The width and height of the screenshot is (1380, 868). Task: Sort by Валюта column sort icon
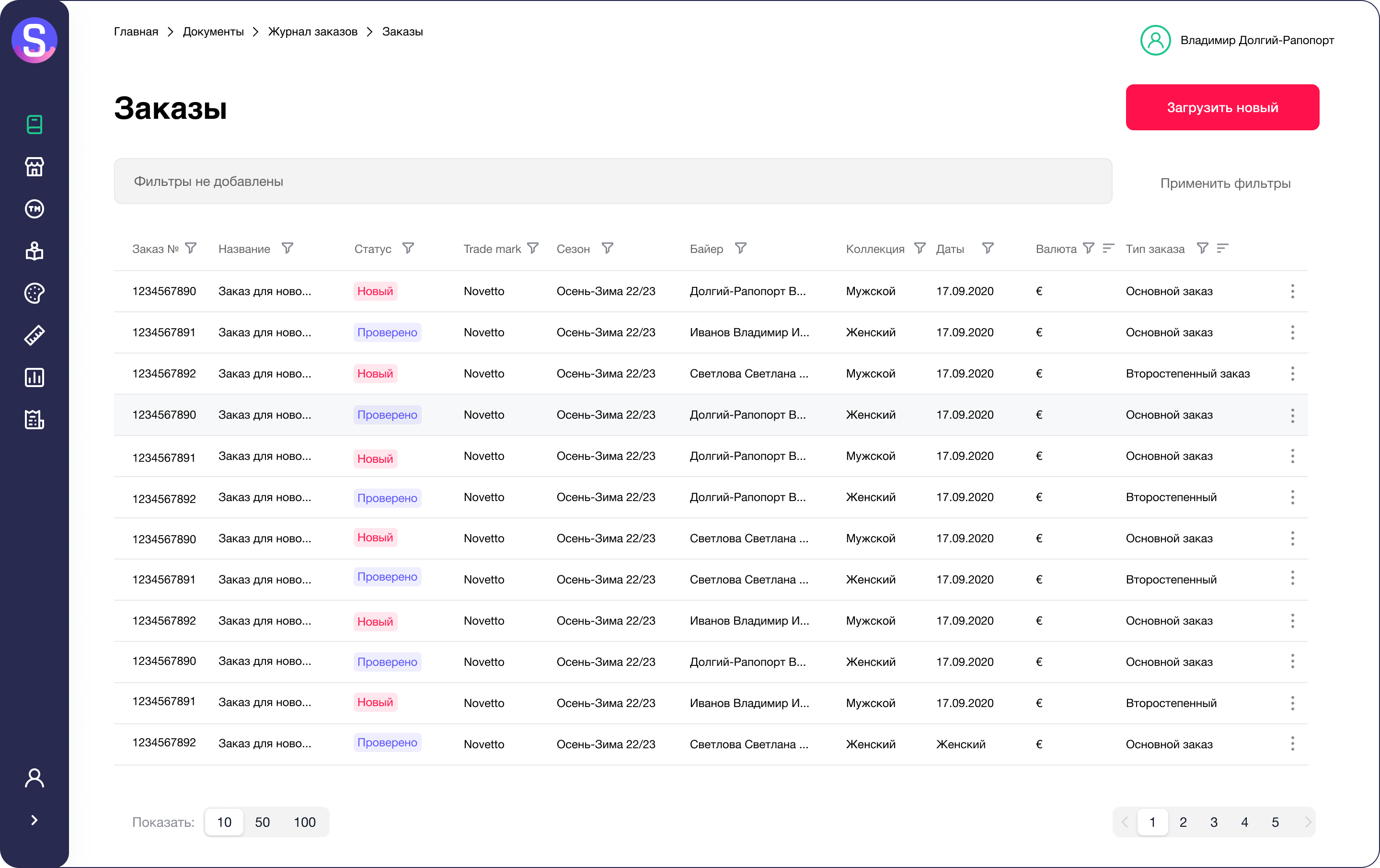click(x=1108, y=248)
